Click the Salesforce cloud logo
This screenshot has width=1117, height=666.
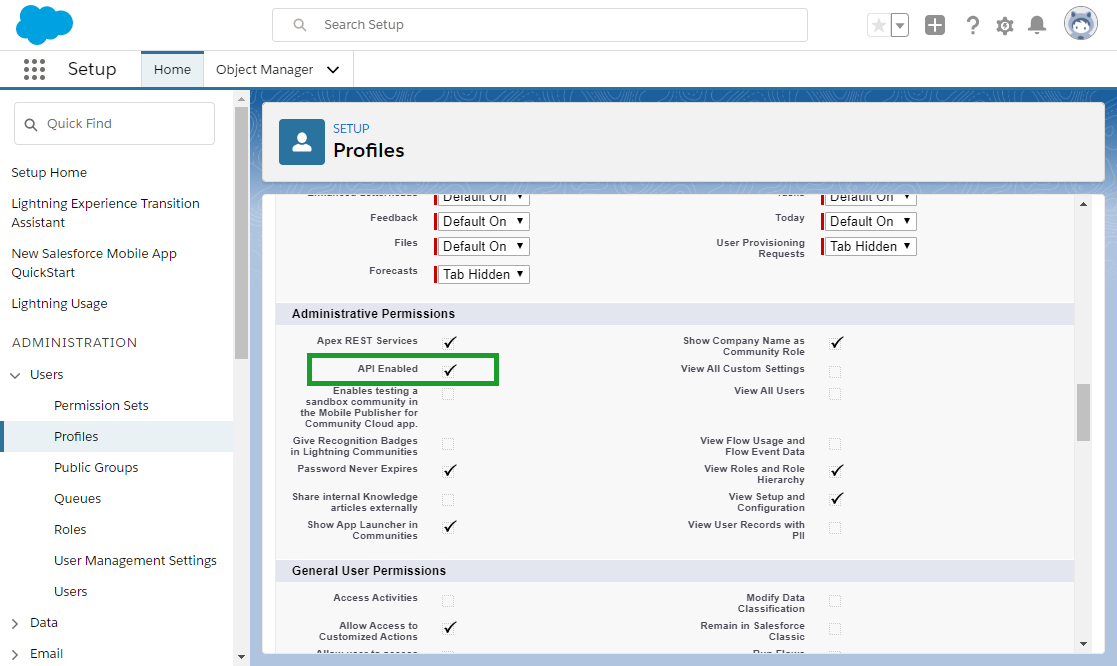[x=44, y=25]
